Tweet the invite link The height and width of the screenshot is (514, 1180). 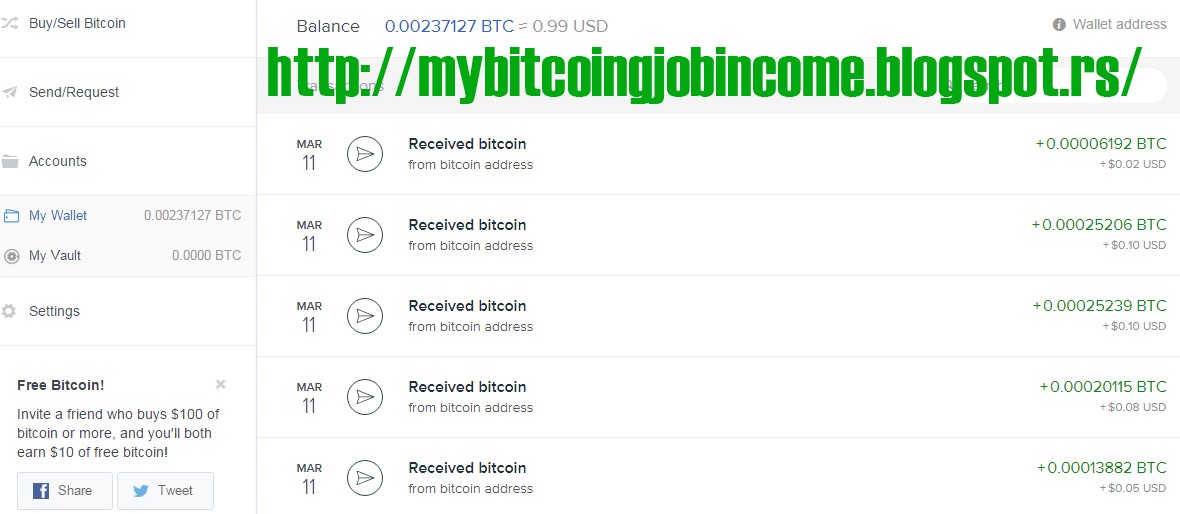point(166,491)
